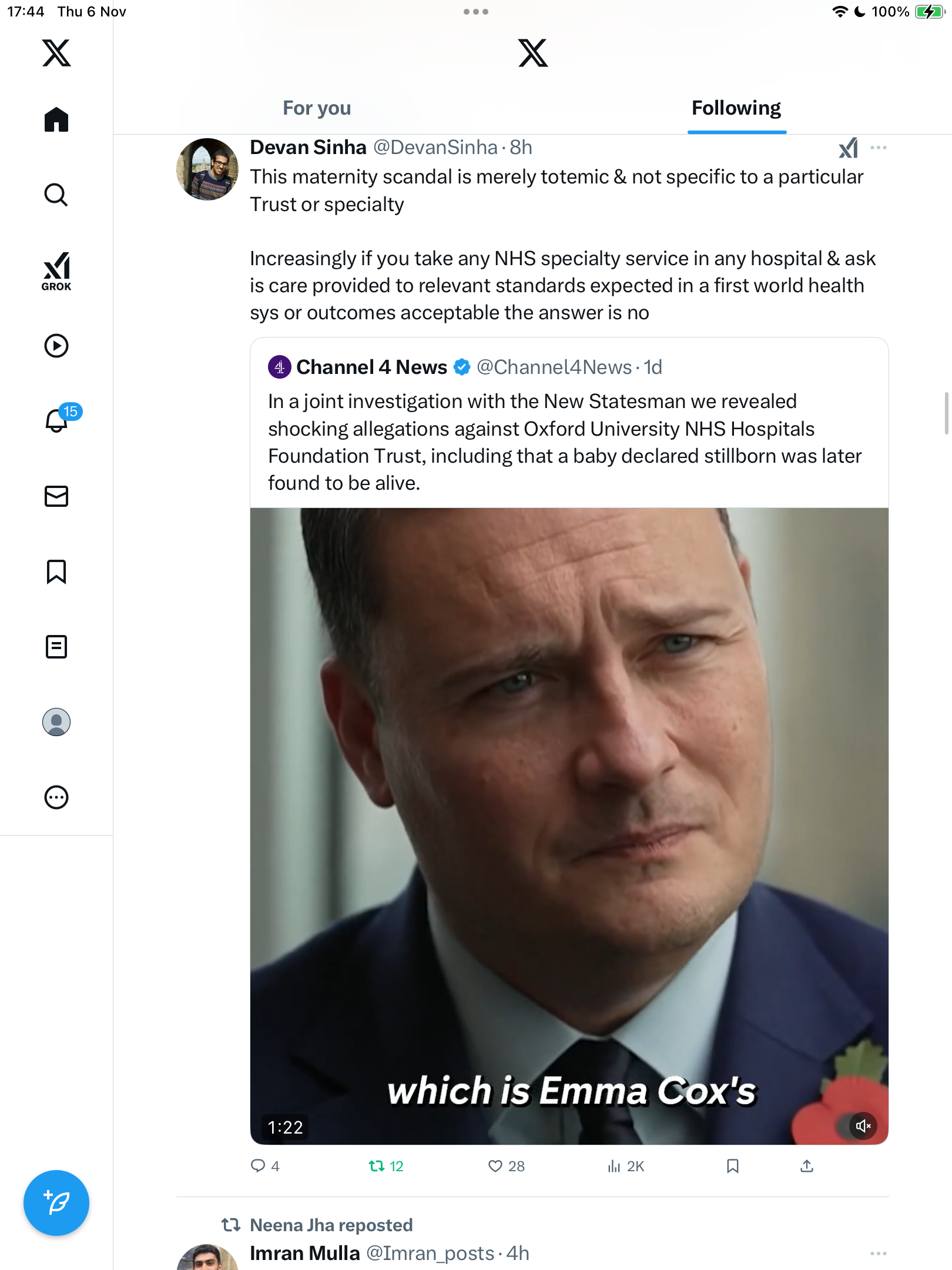Expand the sidebar More circle menu
952x1270 pixels.
(x=56, y=797)
